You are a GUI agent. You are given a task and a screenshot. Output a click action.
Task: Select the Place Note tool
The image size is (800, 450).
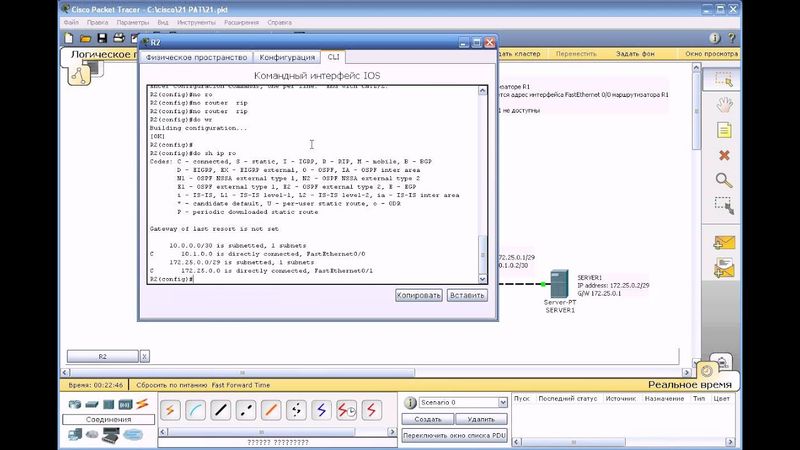coord(723,130)
